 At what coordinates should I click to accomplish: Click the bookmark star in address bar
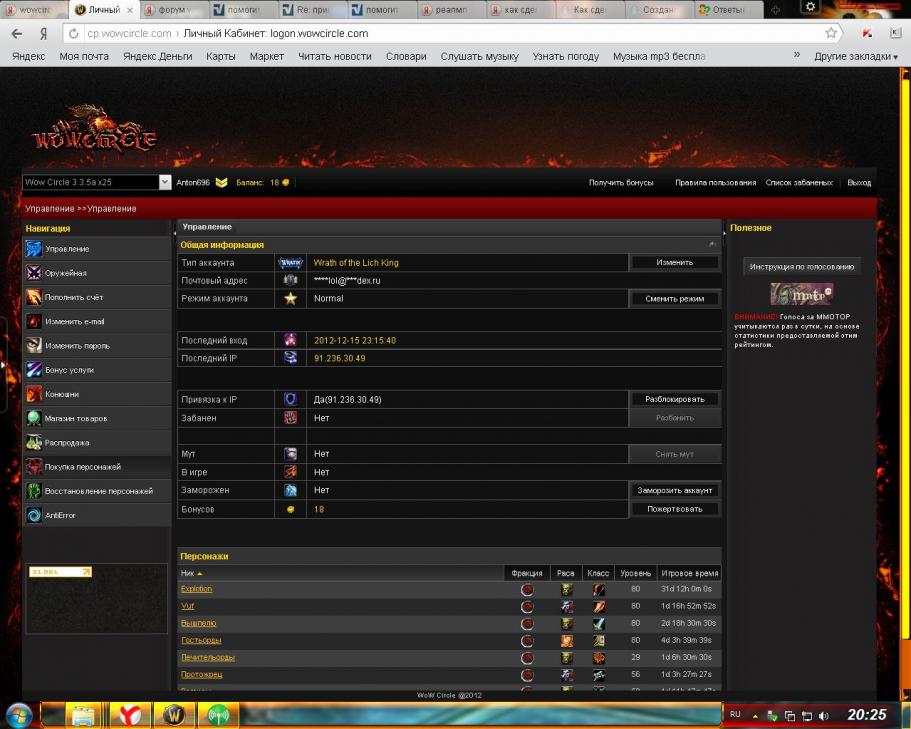coord(831,33)
